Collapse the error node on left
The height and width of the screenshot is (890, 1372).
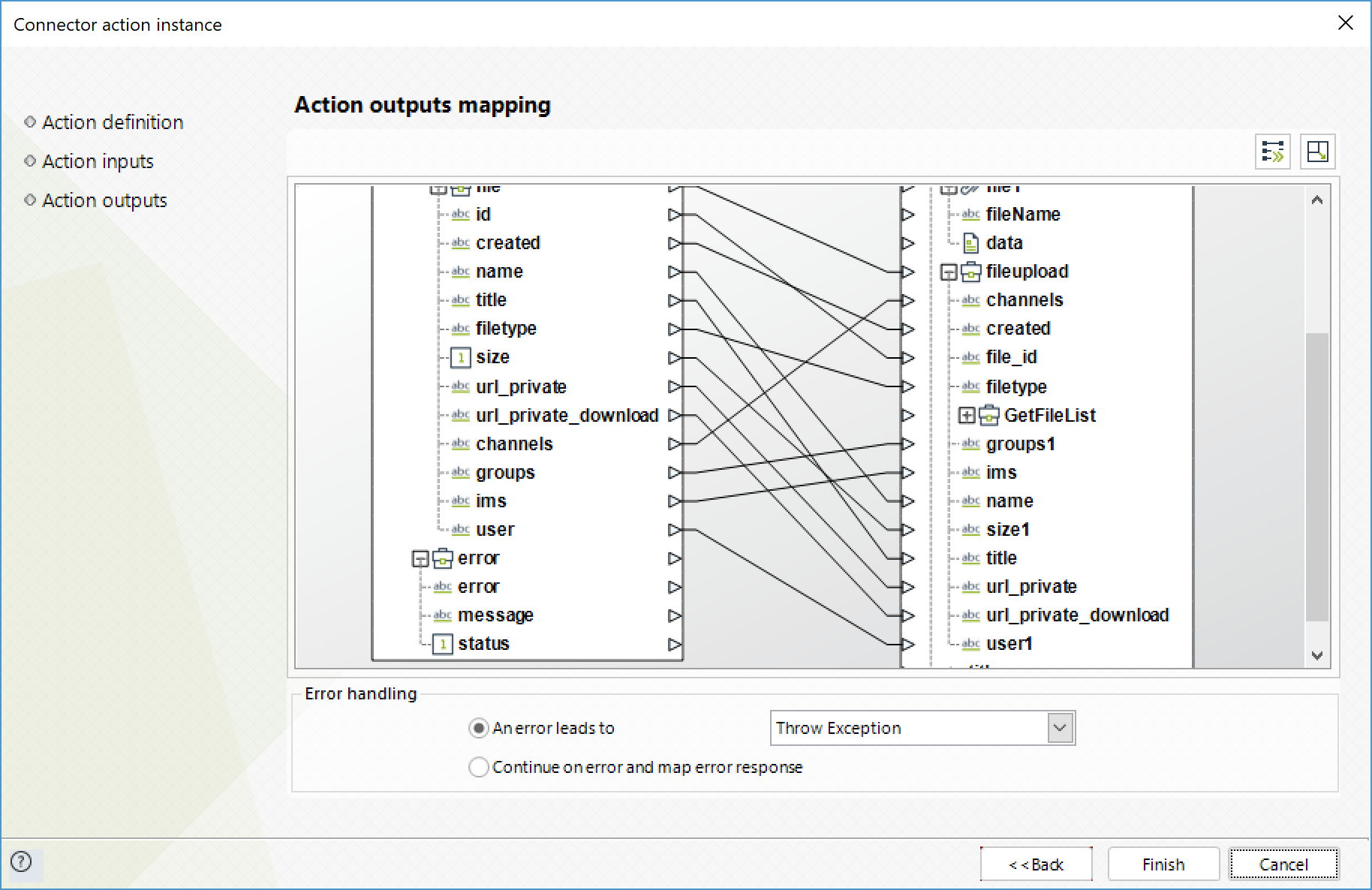(420, 559)
